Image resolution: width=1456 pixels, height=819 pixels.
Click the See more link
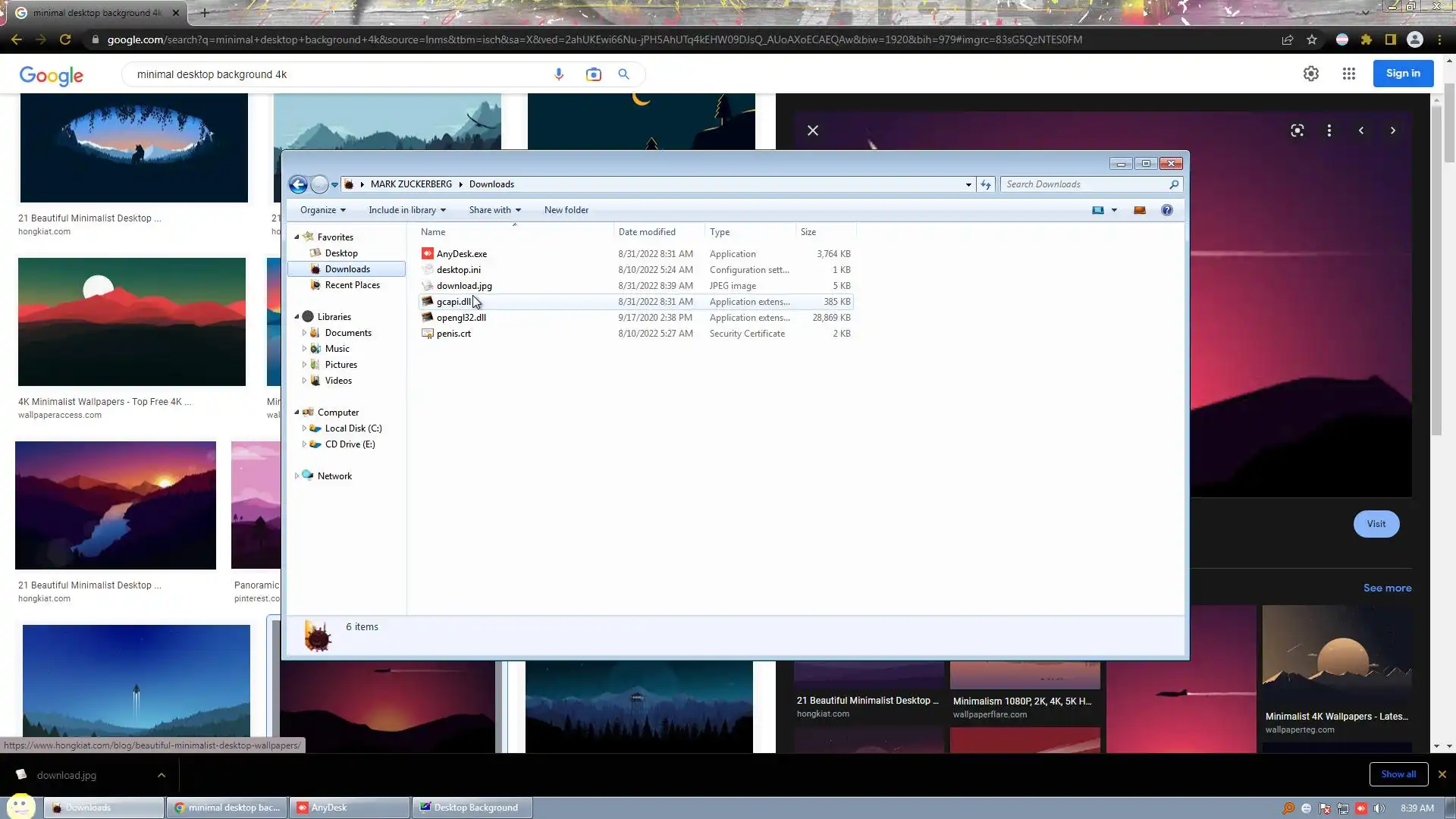tap(1387, 588)
